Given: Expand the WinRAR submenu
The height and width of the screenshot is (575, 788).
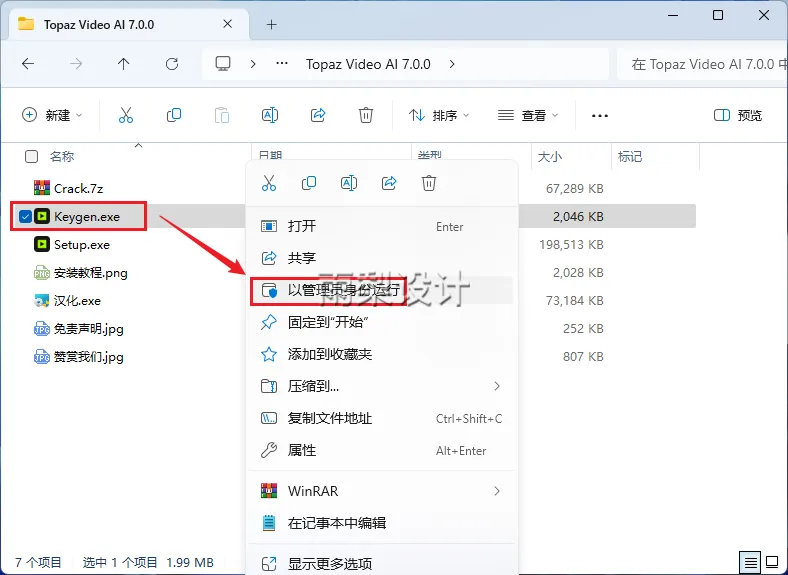Looking at the screenshot, I should [497, 491].
